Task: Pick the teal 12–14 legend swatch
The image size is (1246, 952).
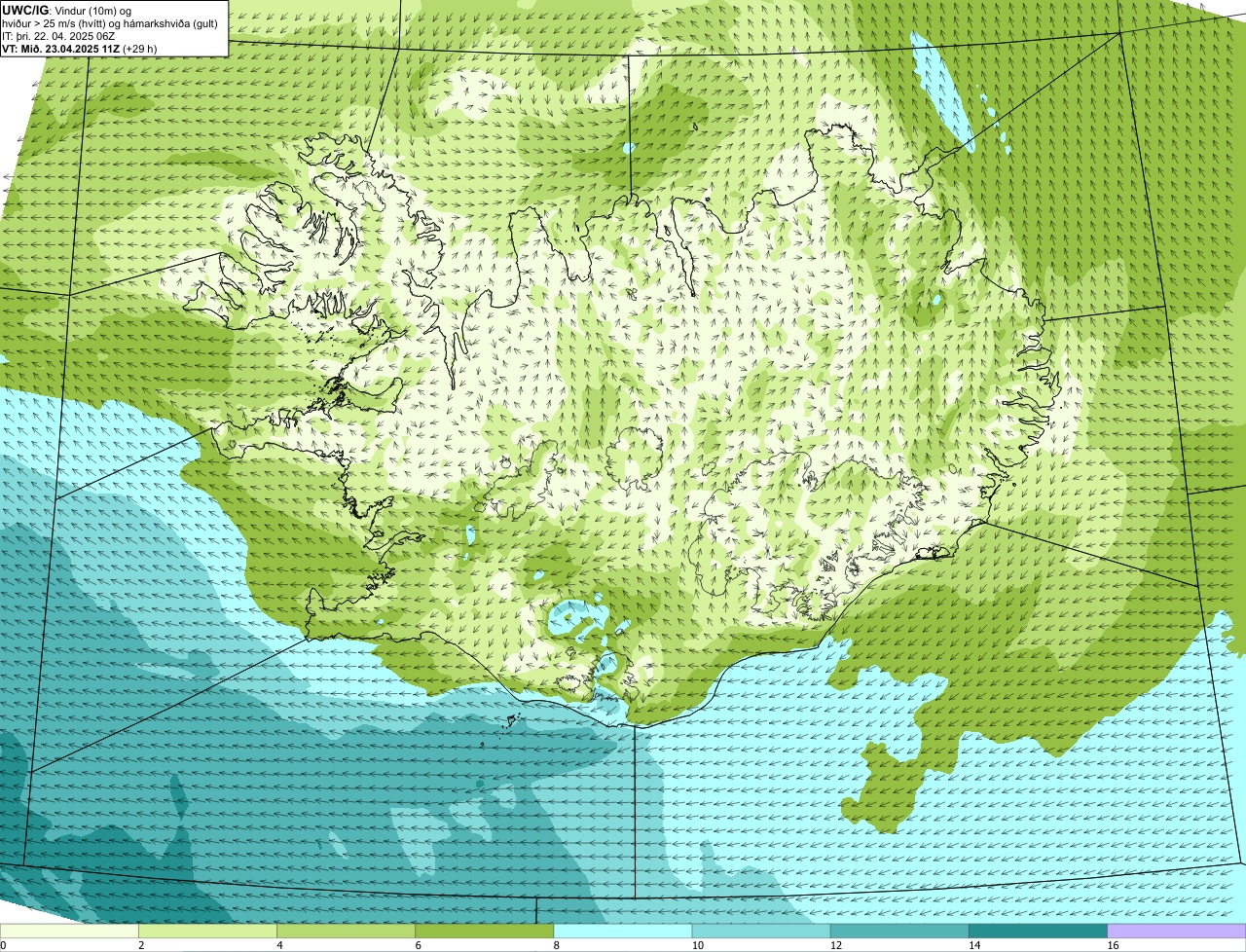Action: point(899,932)
